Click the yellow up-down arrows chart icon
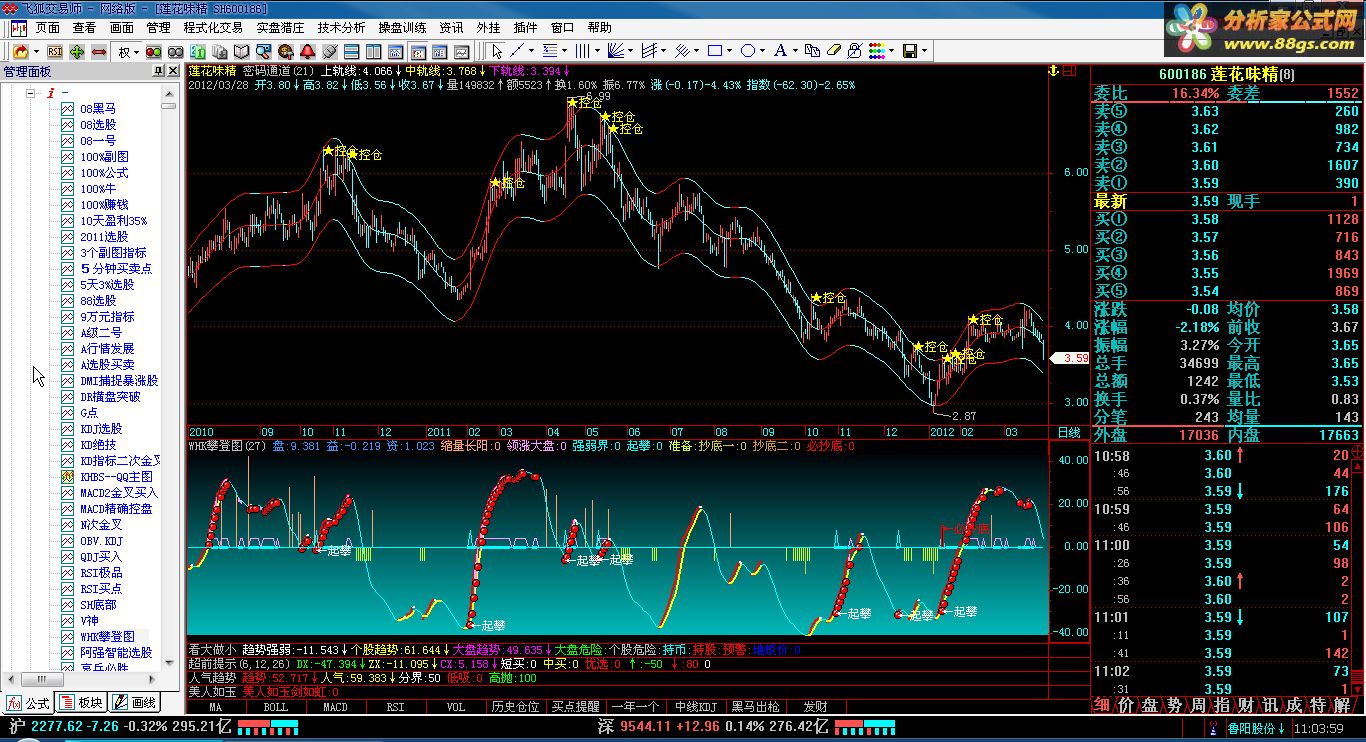 pyautogui.click(x=1053, y=70)
